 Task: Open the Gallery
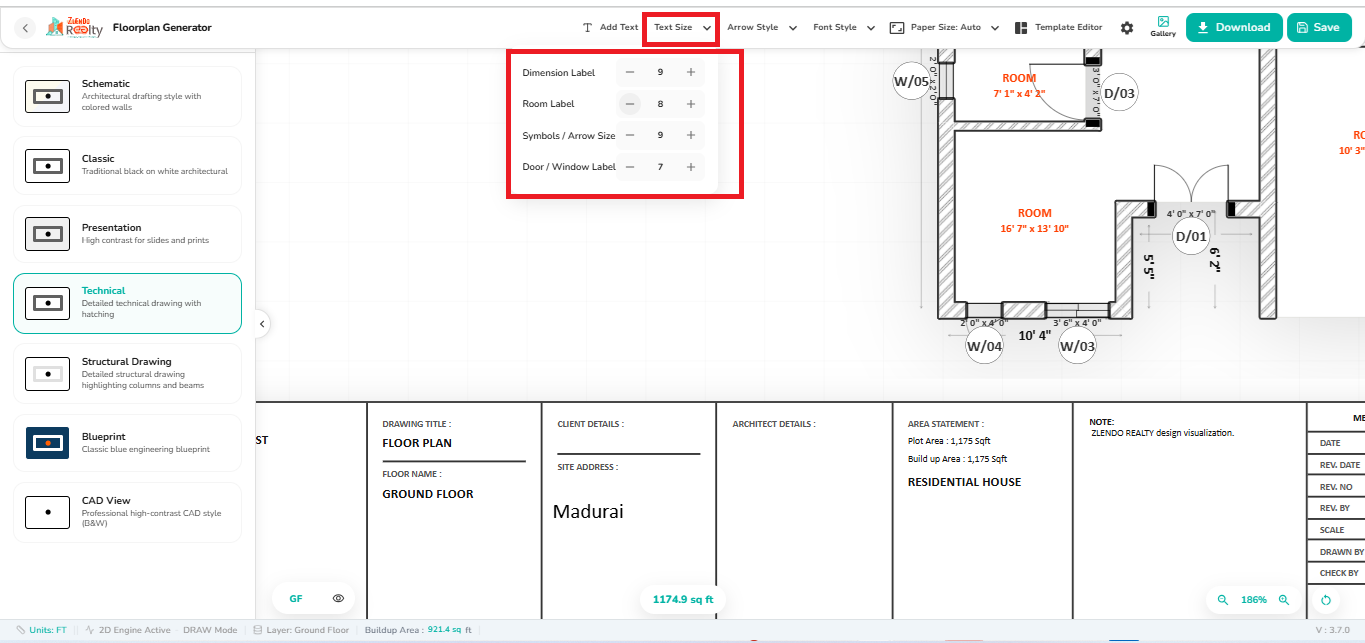coord(1163,27)
